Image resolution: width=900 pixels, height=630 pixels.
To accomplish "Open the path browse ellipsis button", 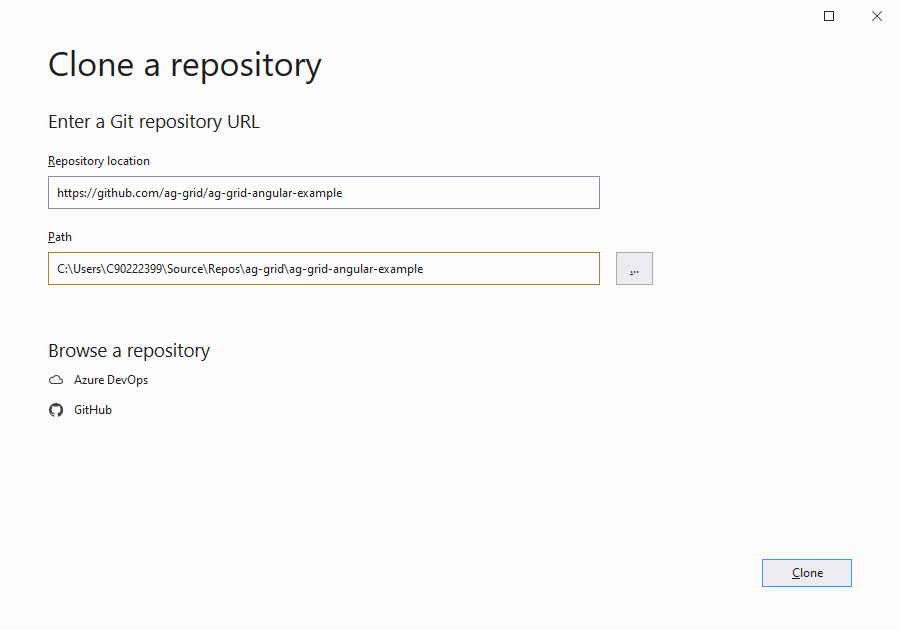I will pyautogui.click(x=634, y=269).
